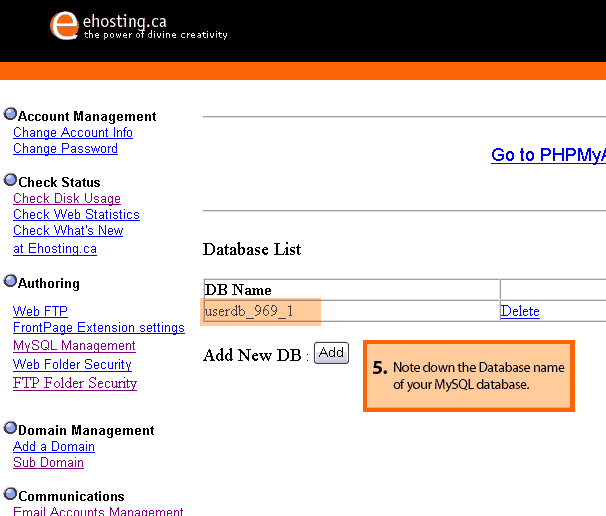The width and height of the screenshot is (606, 516).
Task: Click the Domain Management section heading
Action: pyautogui.click(x=86, y=430)
